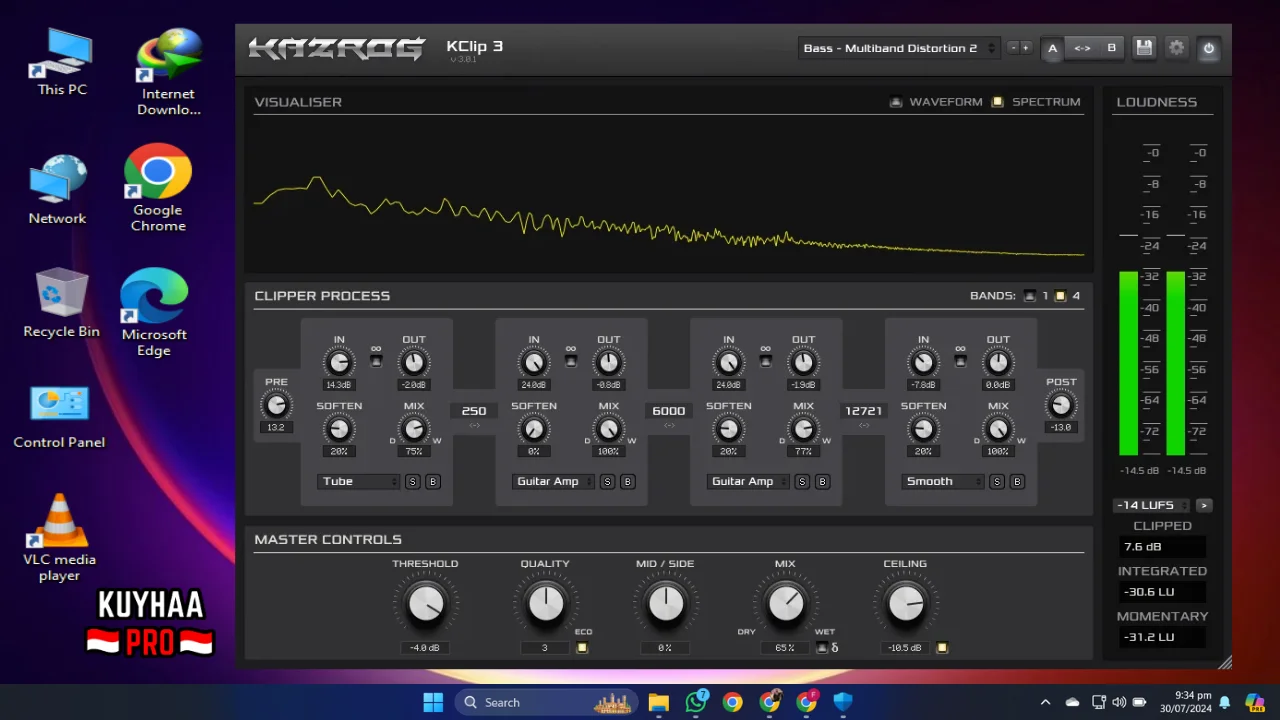Screen dimensions: 1280x720
Task: Open the Microsoft Edge desktop shortcut
Action: (154, 312)
